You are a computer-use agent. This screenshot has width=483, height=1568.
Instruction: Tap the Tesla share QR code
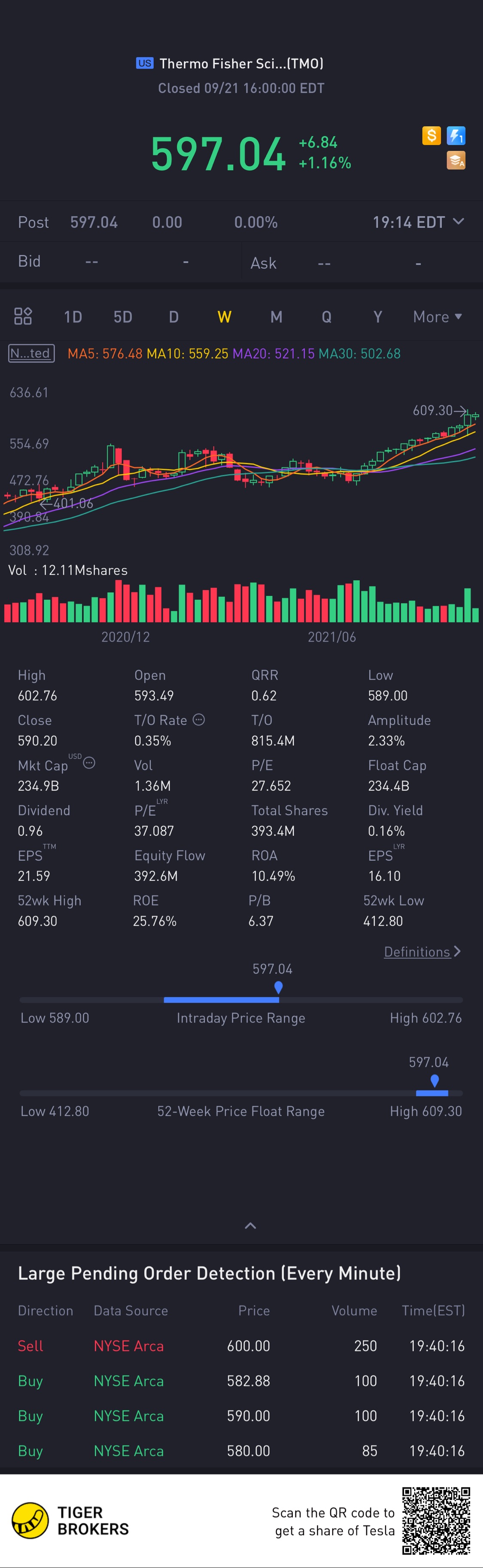click(436, 1520)
